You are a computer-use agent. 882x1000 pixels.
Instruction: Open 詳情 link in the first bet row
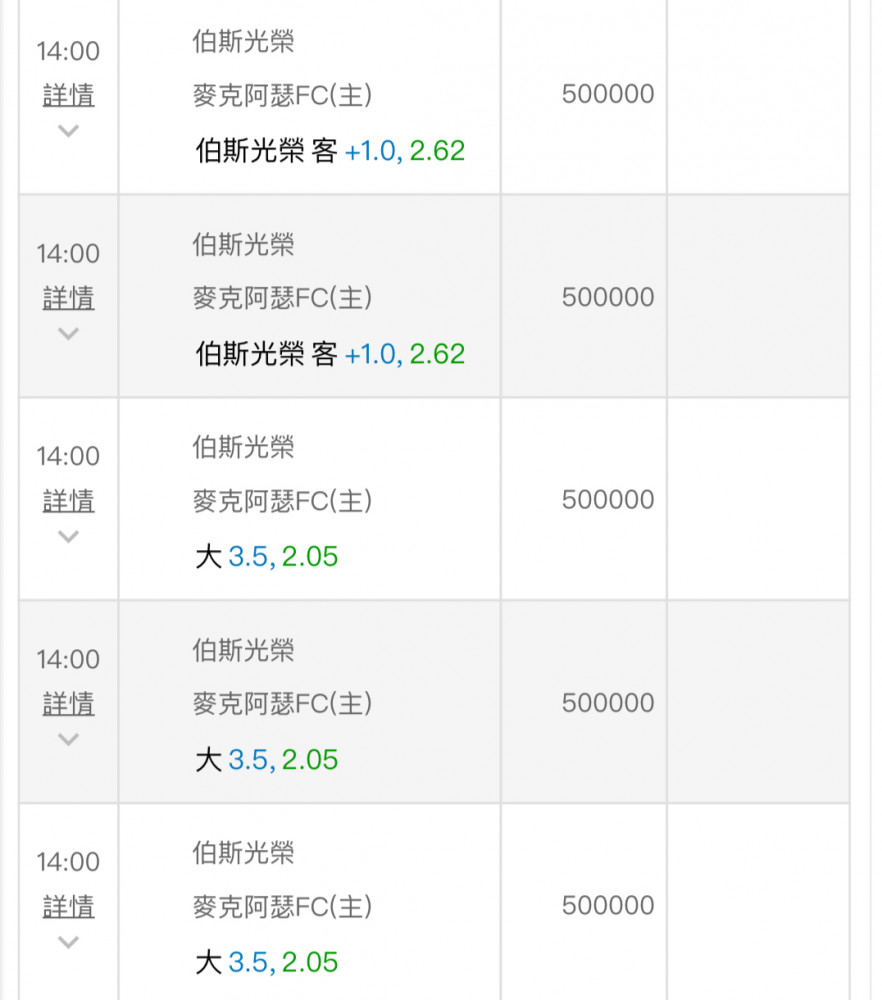click(x=68, y=96)
